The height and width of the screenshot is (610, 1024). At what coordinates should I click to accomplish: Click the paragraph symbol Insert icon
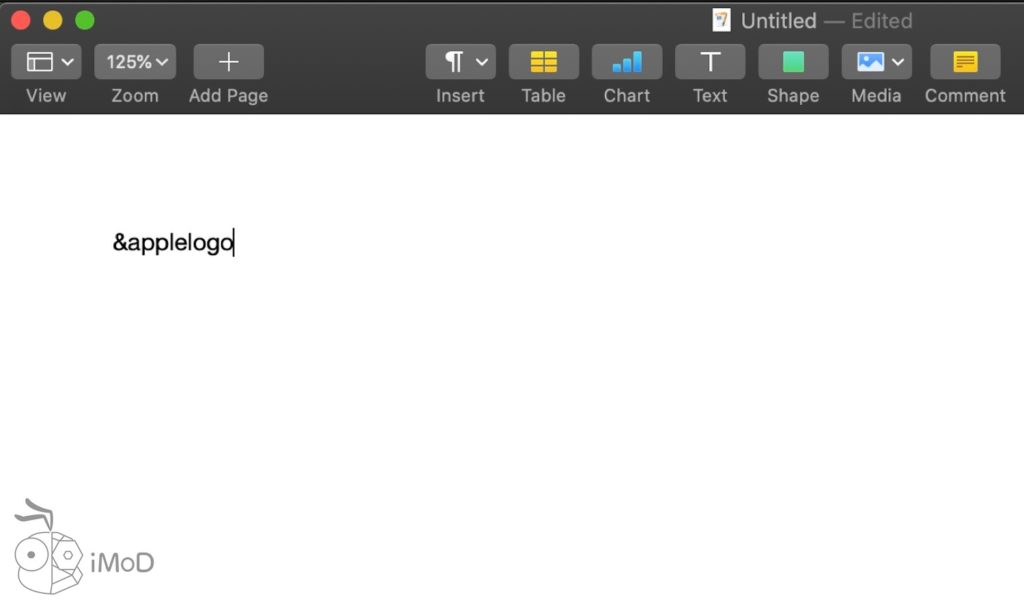pos(454,62)
